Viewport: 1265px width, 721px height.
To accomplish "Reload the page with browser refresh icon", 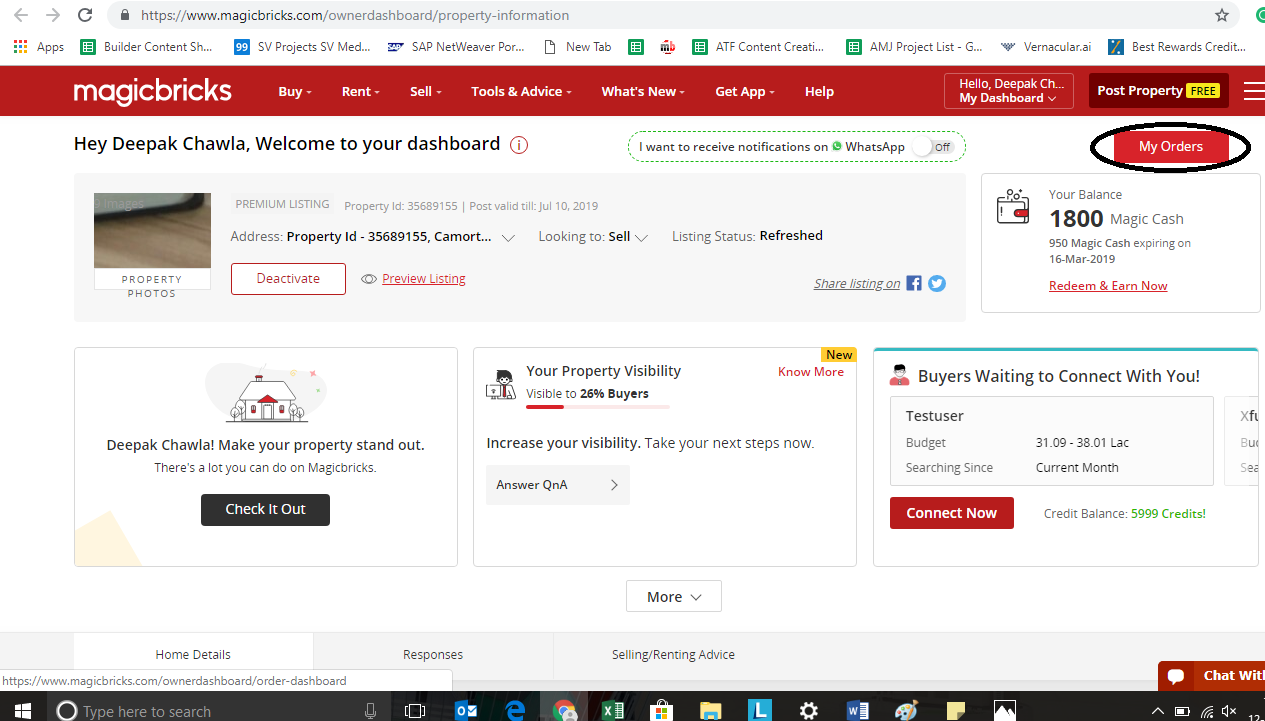I will [86, 15].
